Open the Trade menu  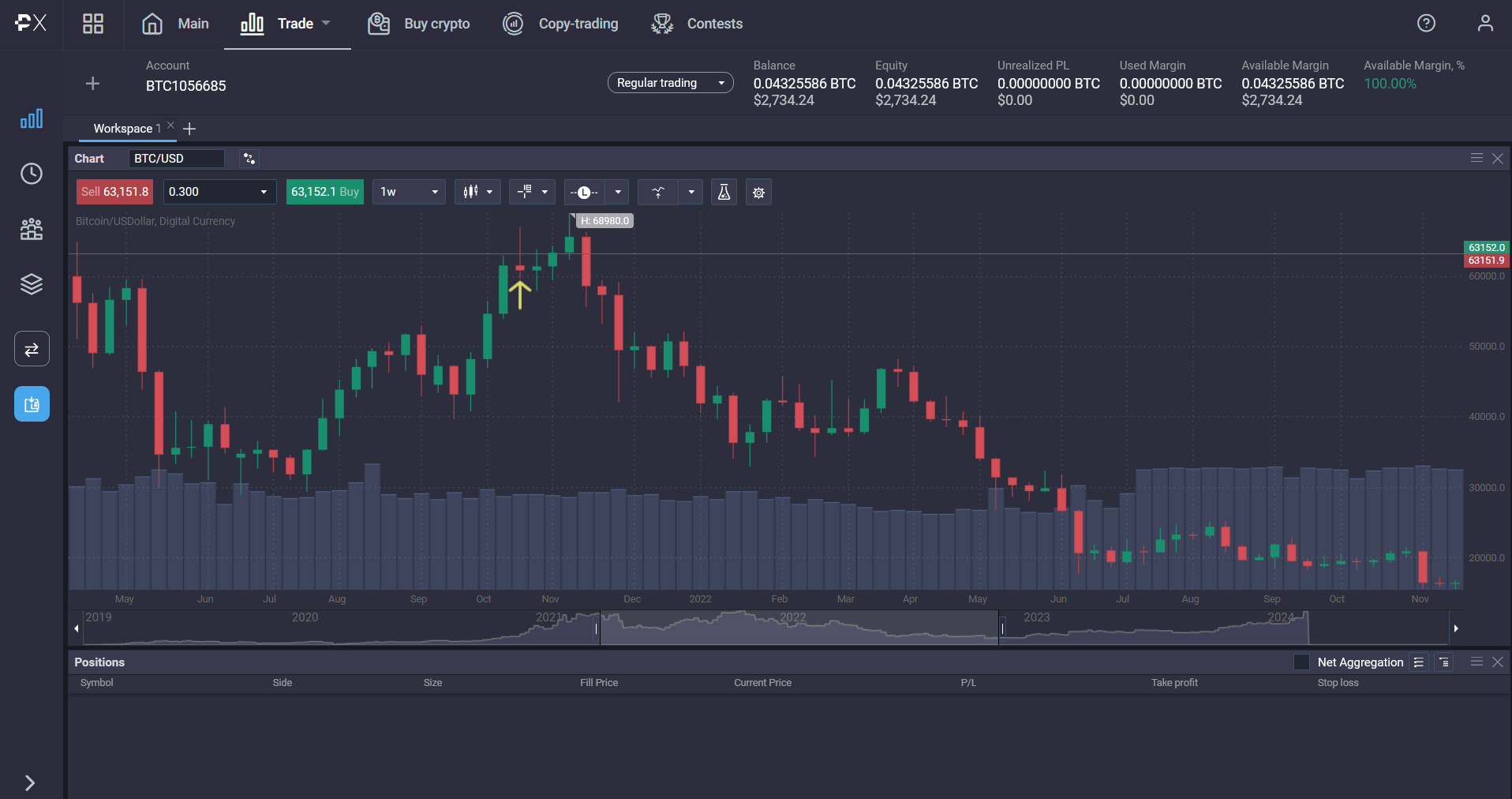(x=286, y=24)
